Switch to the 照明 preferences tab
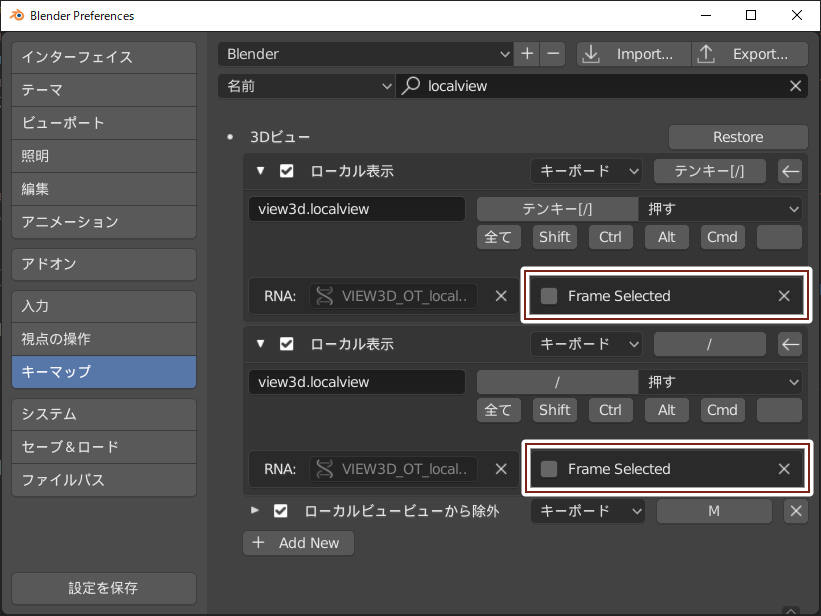The image size is (821, 616). click(104, 156)
